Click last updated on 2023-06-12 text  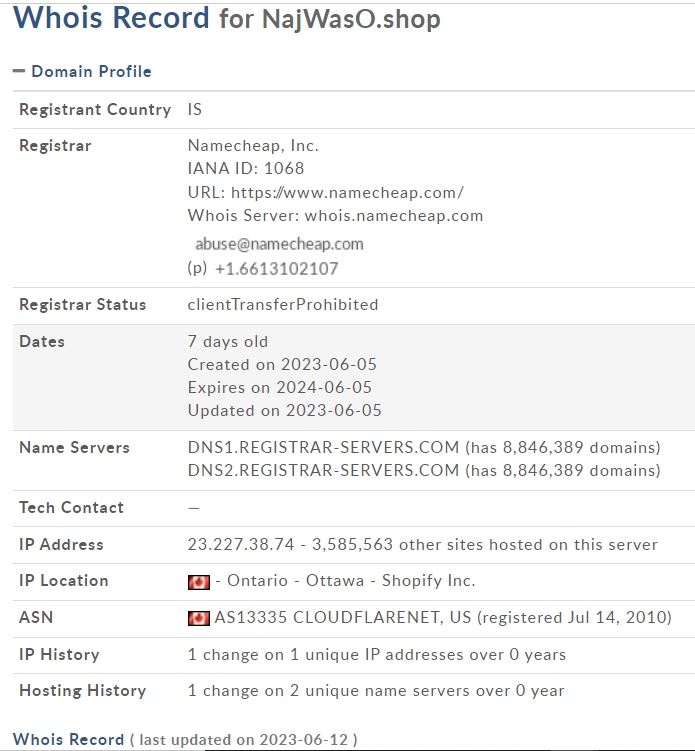coord(243,740)
